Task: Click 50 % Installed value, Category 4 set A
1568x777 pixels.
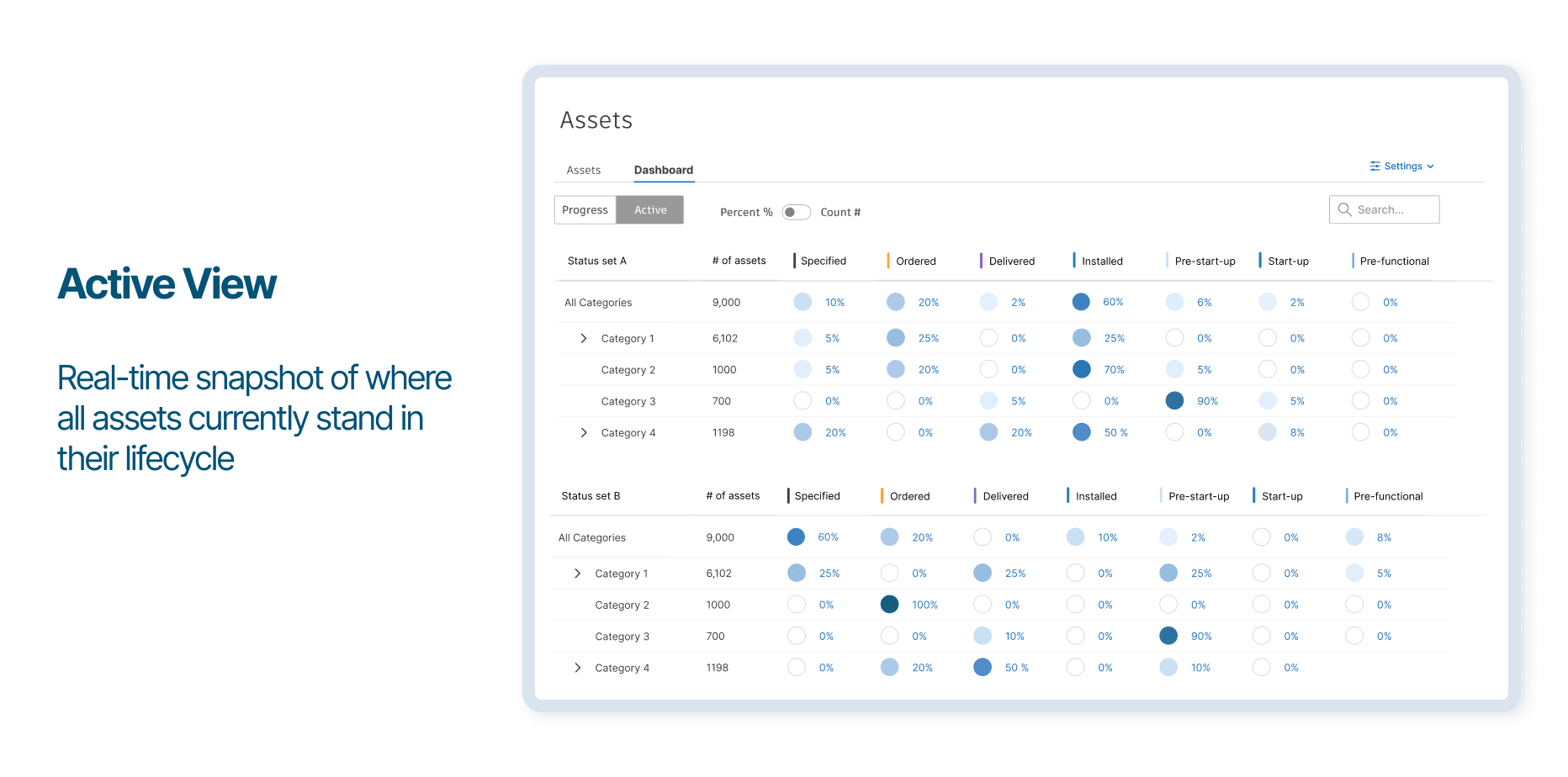Action: click(1115, 432)
